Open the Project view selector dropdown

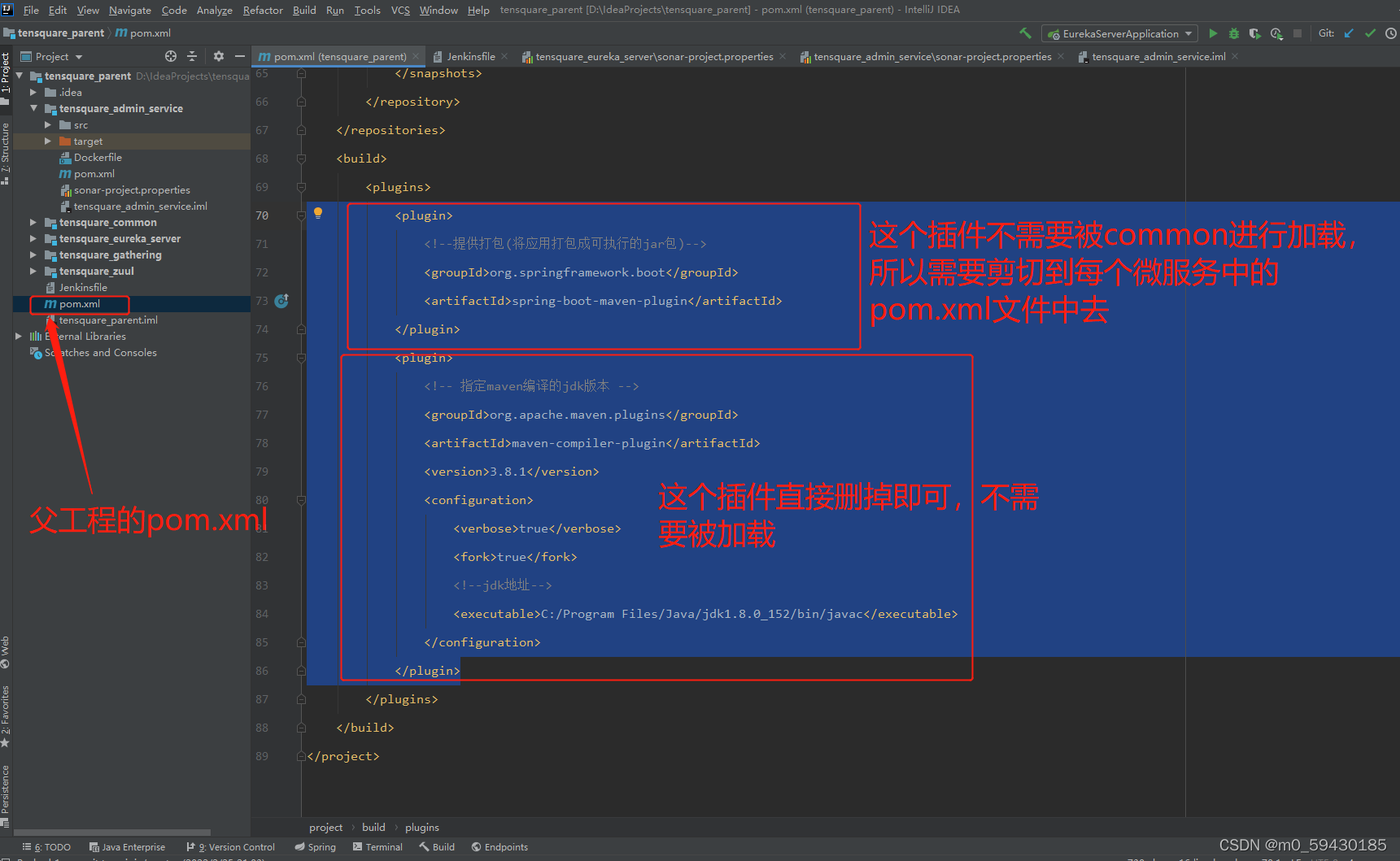[x=52, y=56]
